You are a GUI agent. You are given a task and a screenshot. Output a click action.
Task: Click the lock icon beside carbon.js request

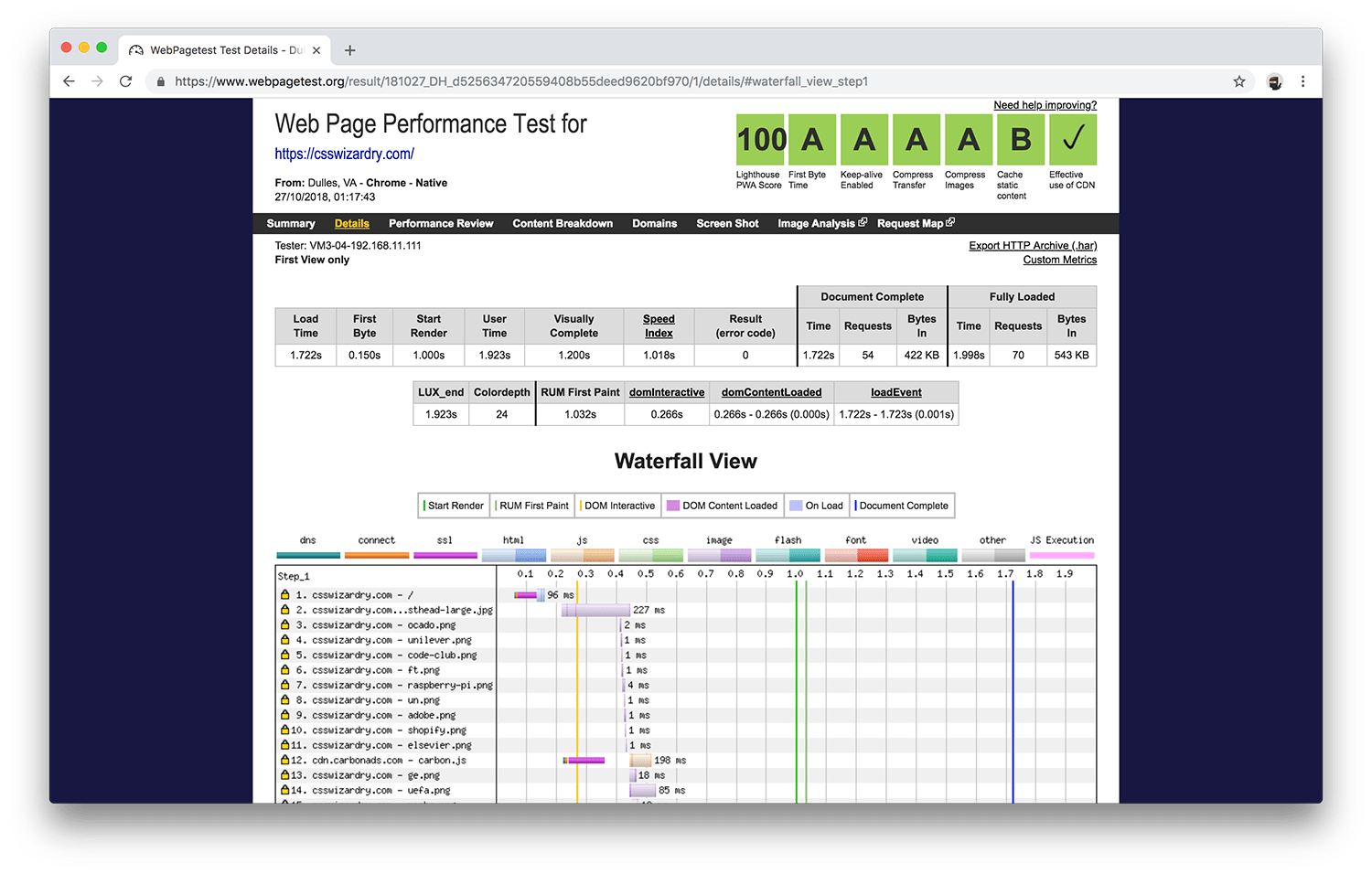pos(285,760)
